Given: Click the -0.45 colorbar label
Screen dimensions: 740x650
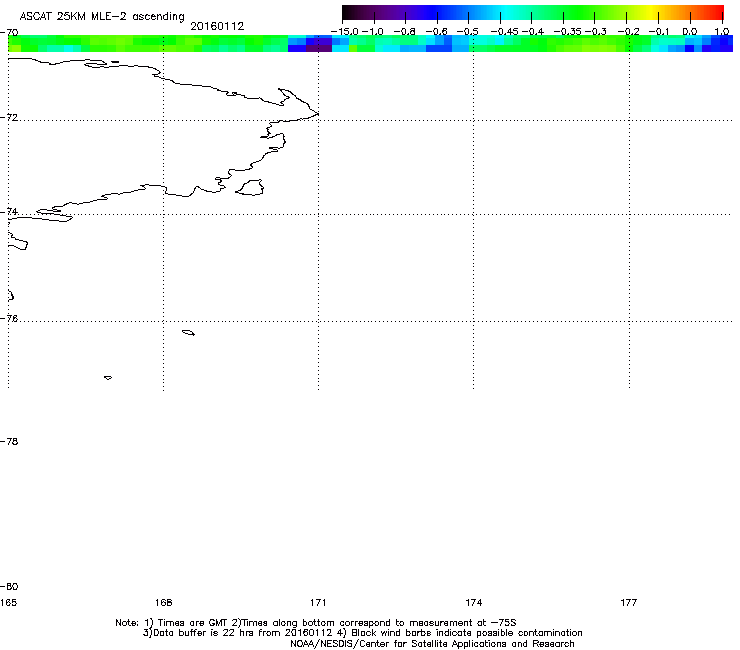Looking at the screenshot, I should [505, 32].
